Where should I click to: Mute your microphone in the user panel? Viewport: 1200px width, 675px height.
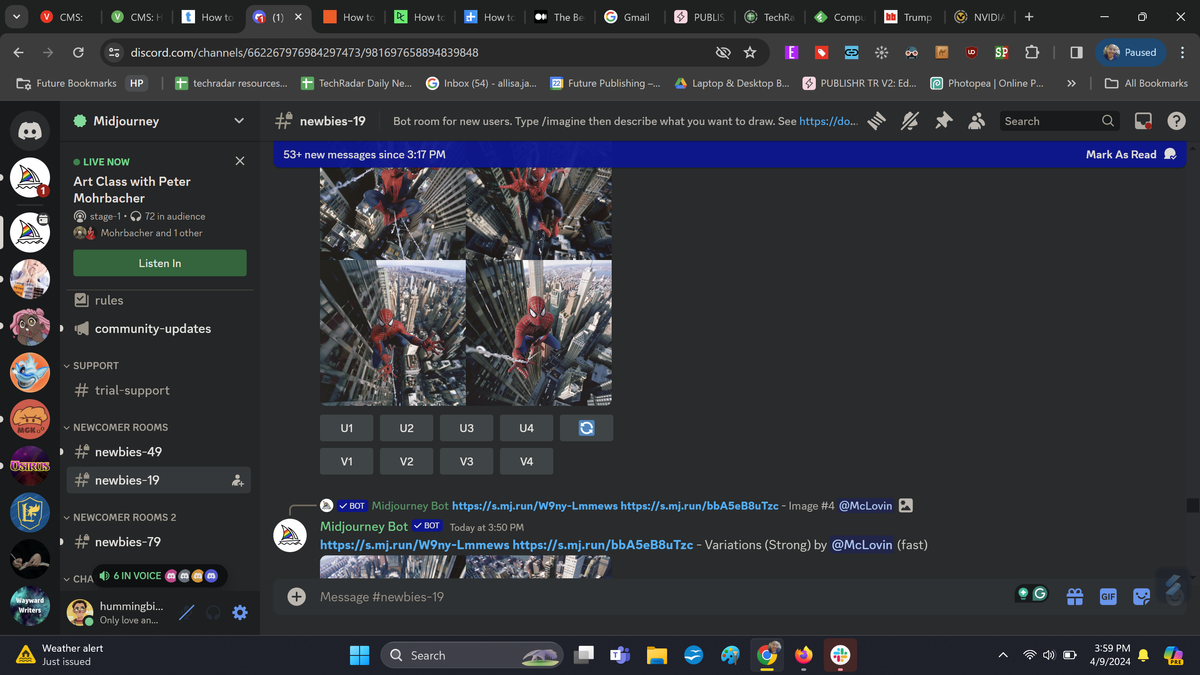[185, 612]
